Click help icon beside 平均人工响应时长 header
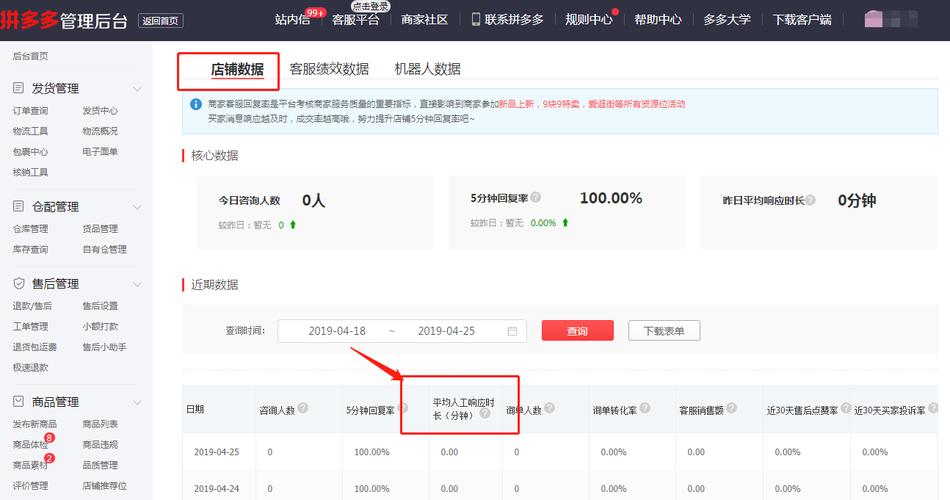Screen dimensions: 950x500 pyautogui.click(x=485, y=413)
